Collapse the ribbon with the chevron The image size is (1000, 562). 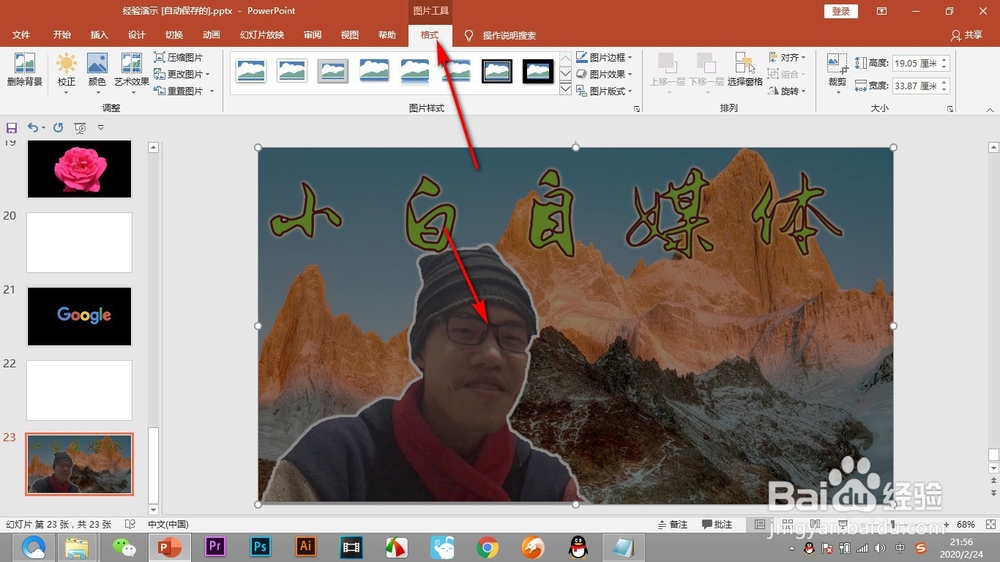(x=990, y=110)
